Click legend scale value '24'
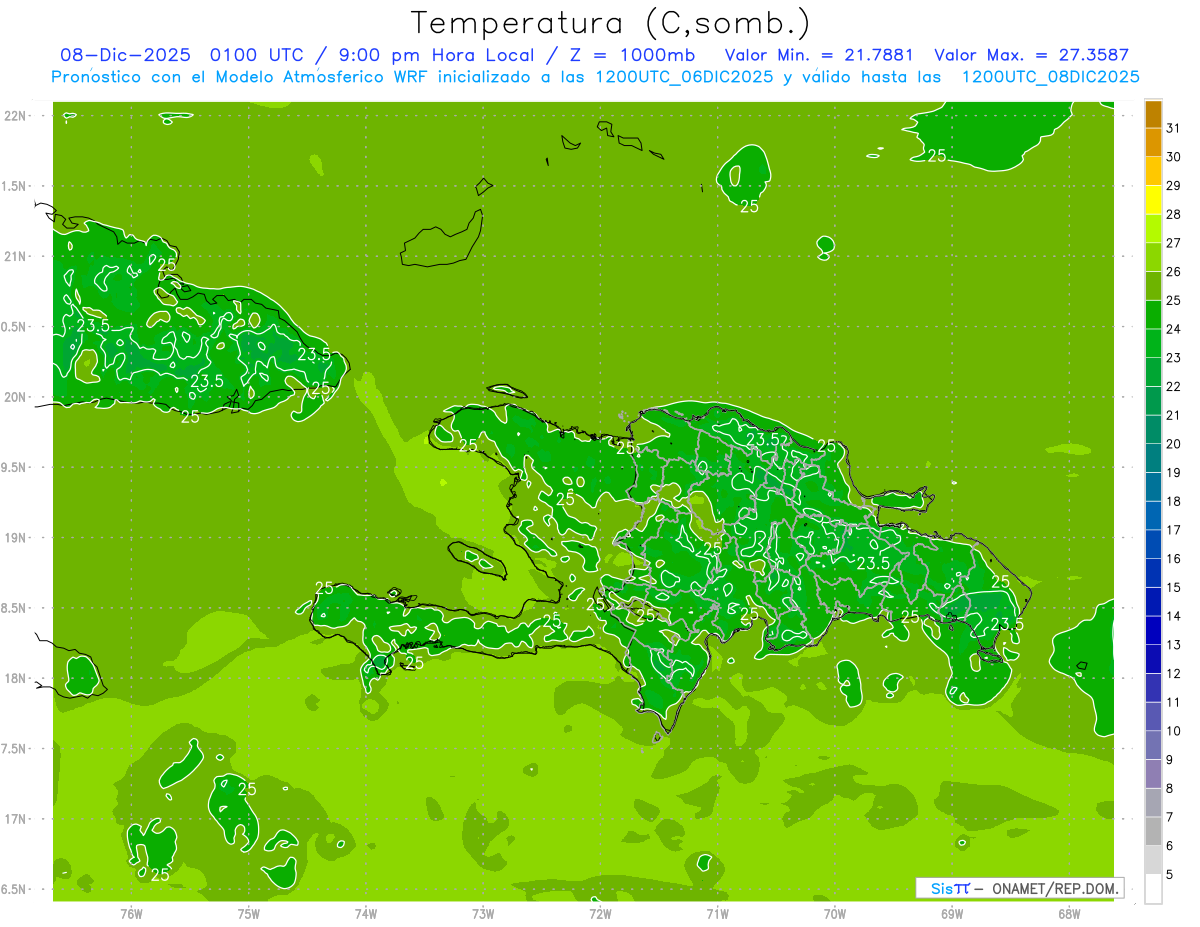The width and height of the screenshot is (1200, 927). click(x=1174, y=329)
